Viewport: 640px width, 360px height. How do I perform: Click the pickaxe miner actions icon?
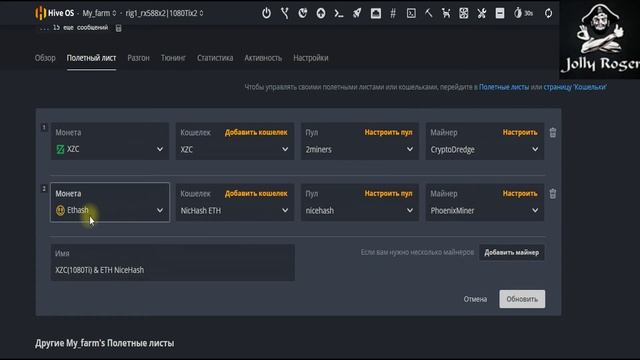429,13
